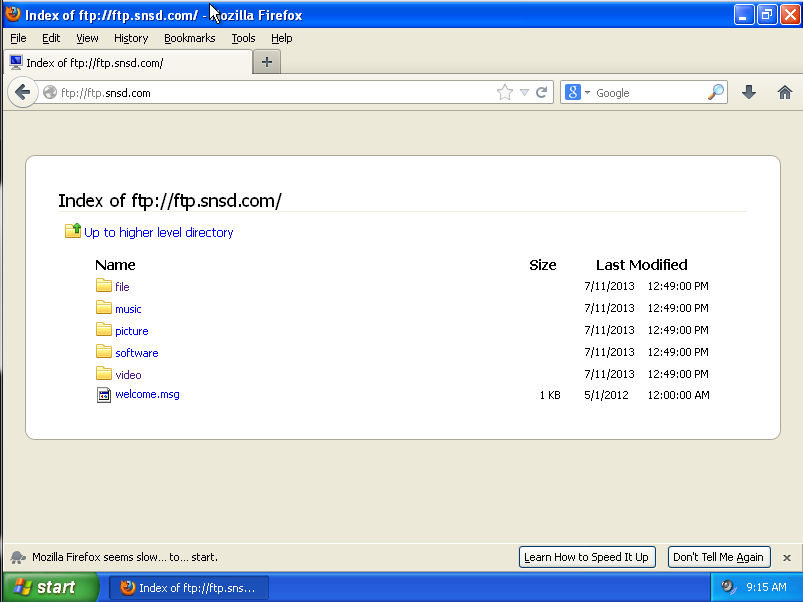Open the 'picture' directory link

(x=132, y=331)
